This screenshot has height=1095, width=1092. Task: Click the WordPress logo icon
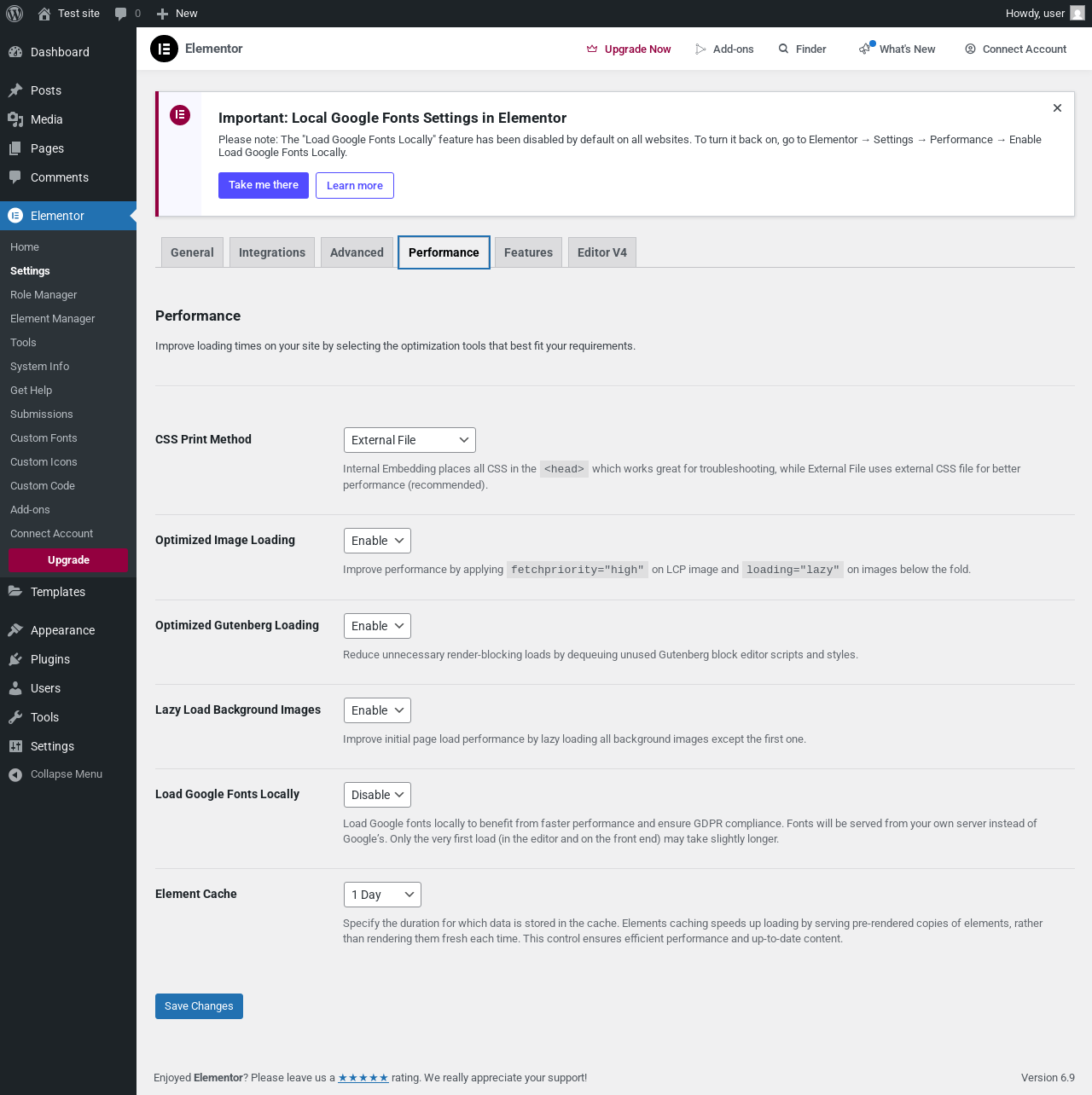[15, 14]
